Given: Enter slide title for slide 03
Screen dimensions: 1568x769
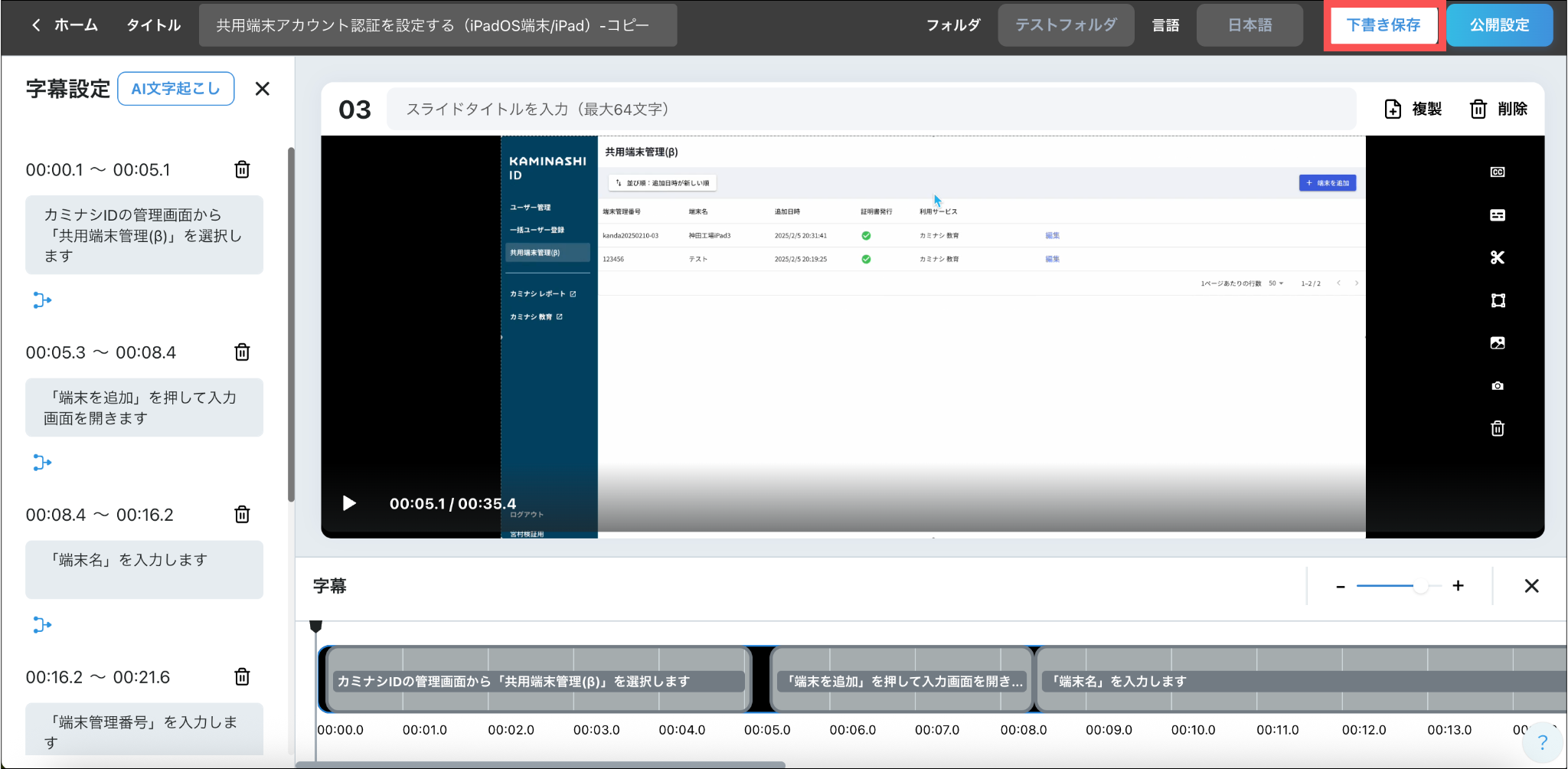Looking at the screenshot, I should [x=871, y=109].
